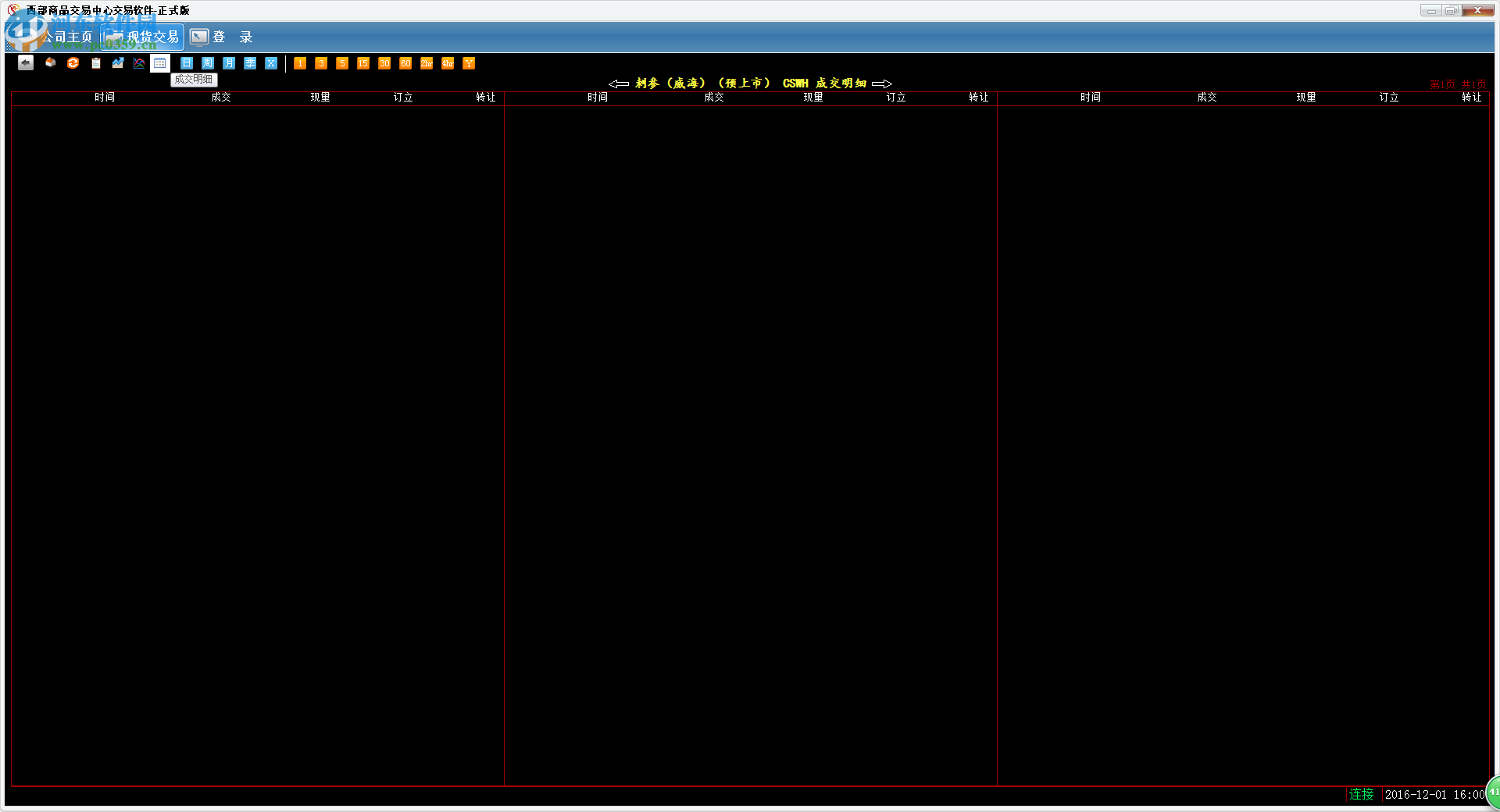1500x812 pixels.
Task: Click 时间 header in the third panel
Action: 1091,98
